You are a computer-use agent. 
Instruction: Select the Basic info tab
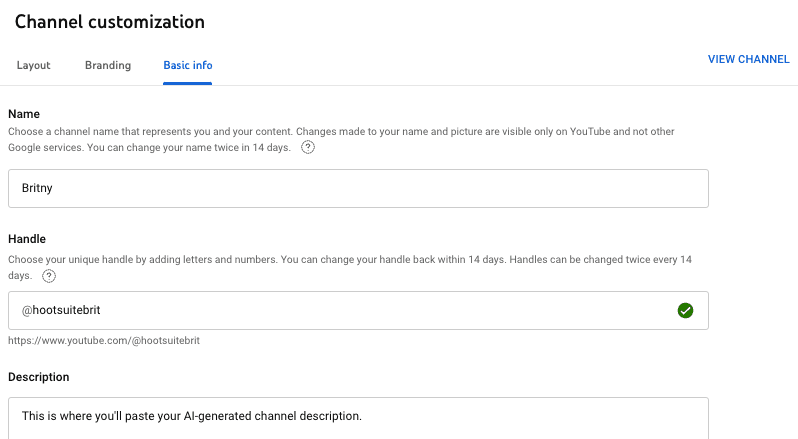click(x=188, y=65)
